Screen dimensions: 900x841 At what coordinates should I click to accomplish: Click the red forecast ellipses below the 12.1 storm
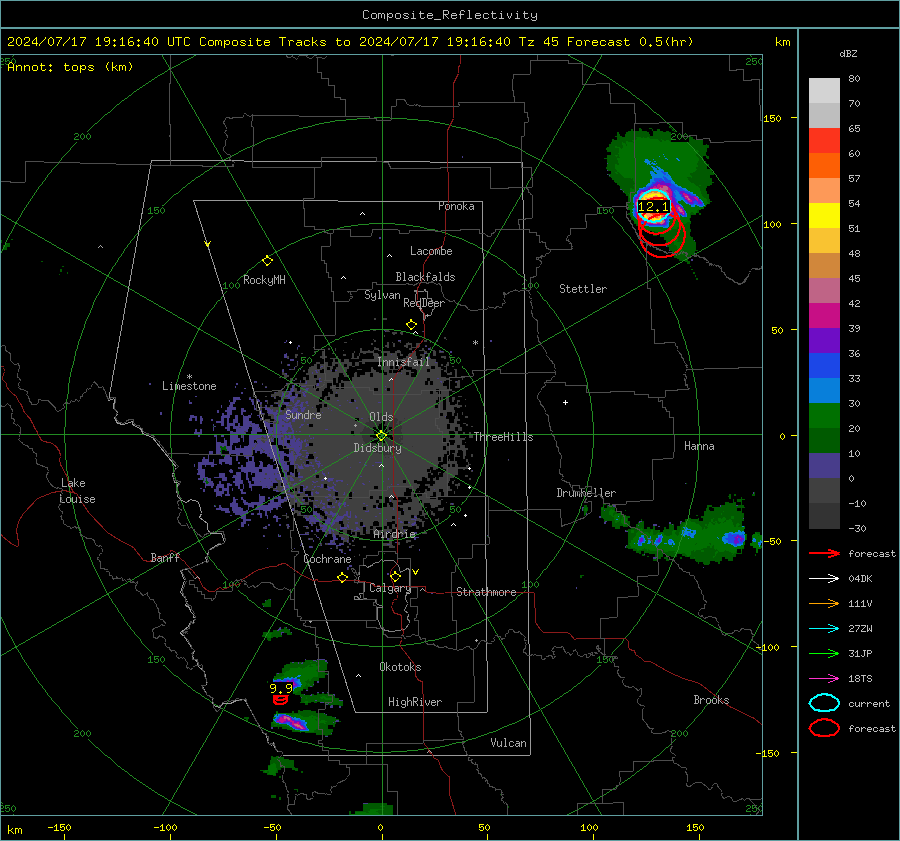662,235
